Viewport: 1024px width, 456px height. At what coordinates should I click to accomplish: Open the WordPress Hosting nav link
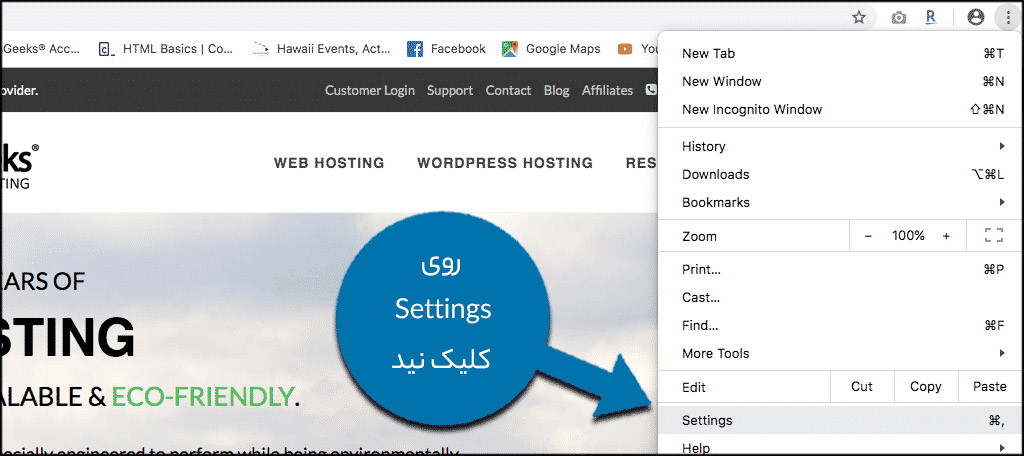[505, 163]
